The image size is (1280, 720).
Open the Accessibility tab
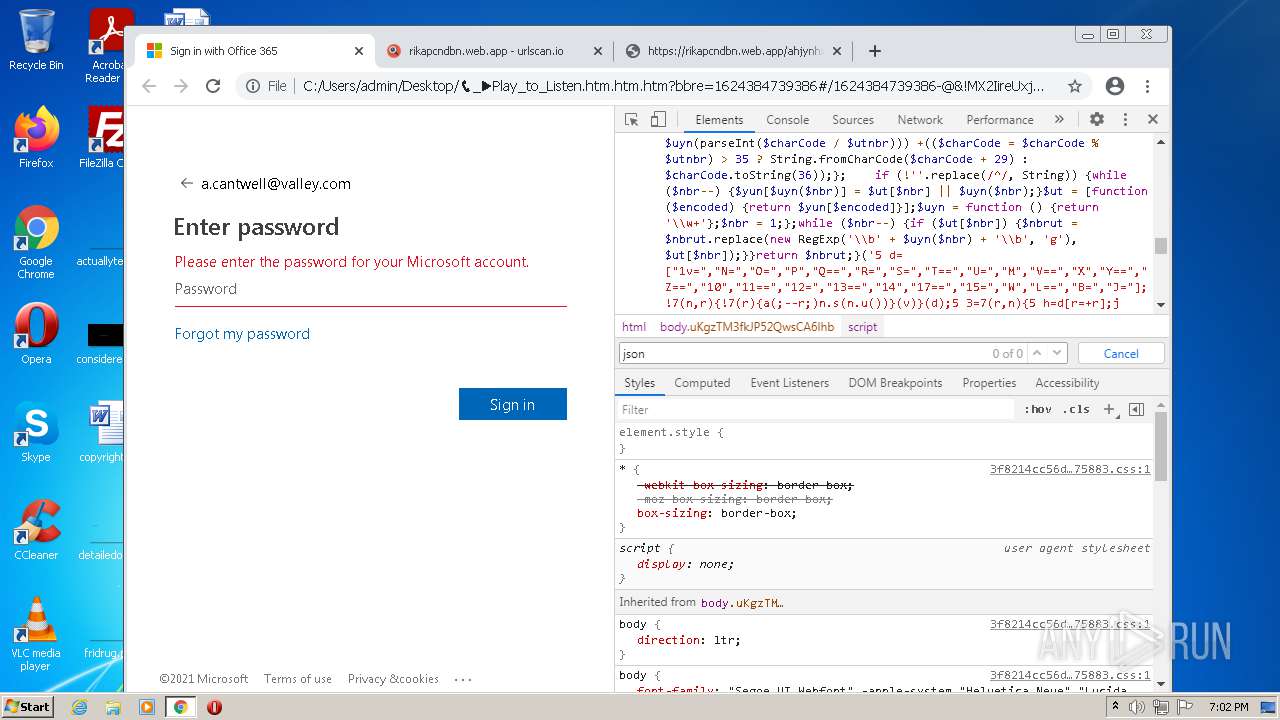point(1067,383)
